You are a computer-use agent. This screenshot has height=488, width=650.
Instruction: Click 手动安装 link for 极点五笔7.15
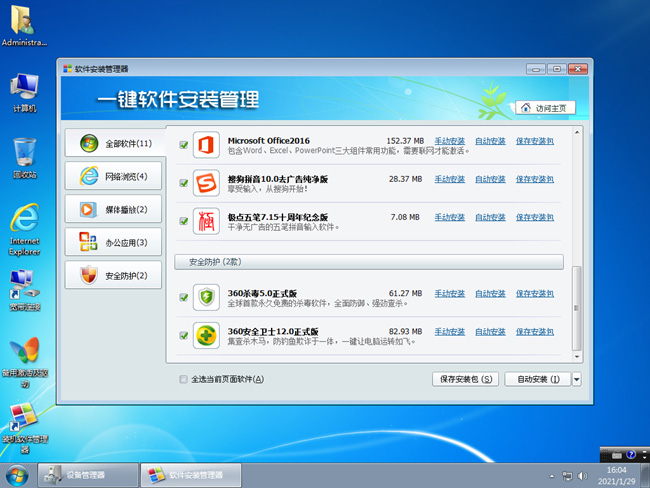(449, 217)
